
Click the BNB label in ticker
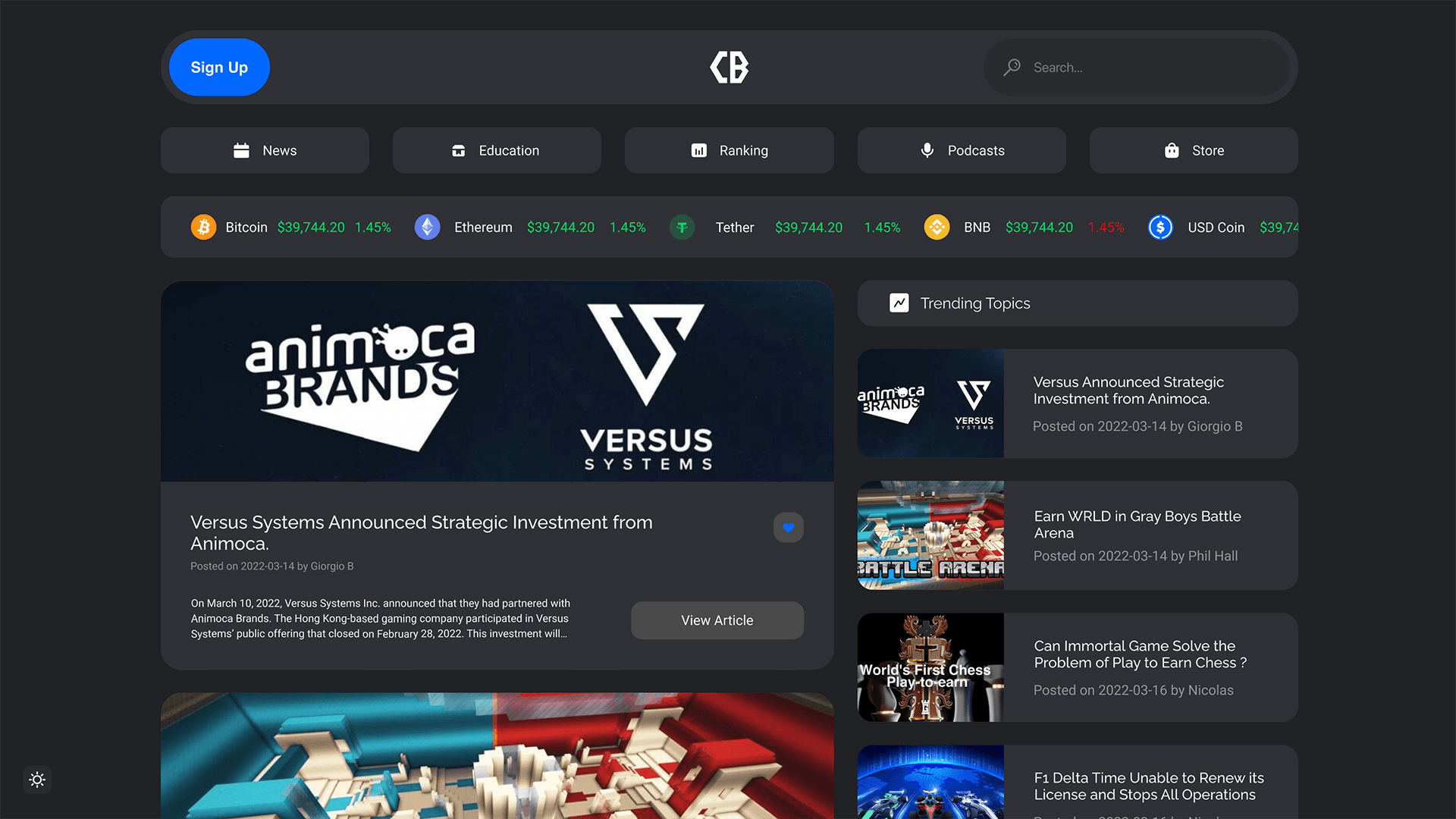click(x=977, y=227)
